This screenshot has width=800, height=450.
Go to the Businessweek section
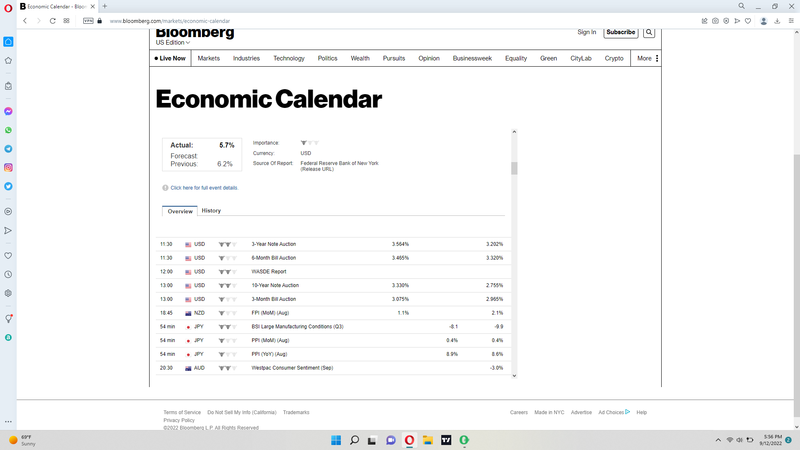click(472, 59)
